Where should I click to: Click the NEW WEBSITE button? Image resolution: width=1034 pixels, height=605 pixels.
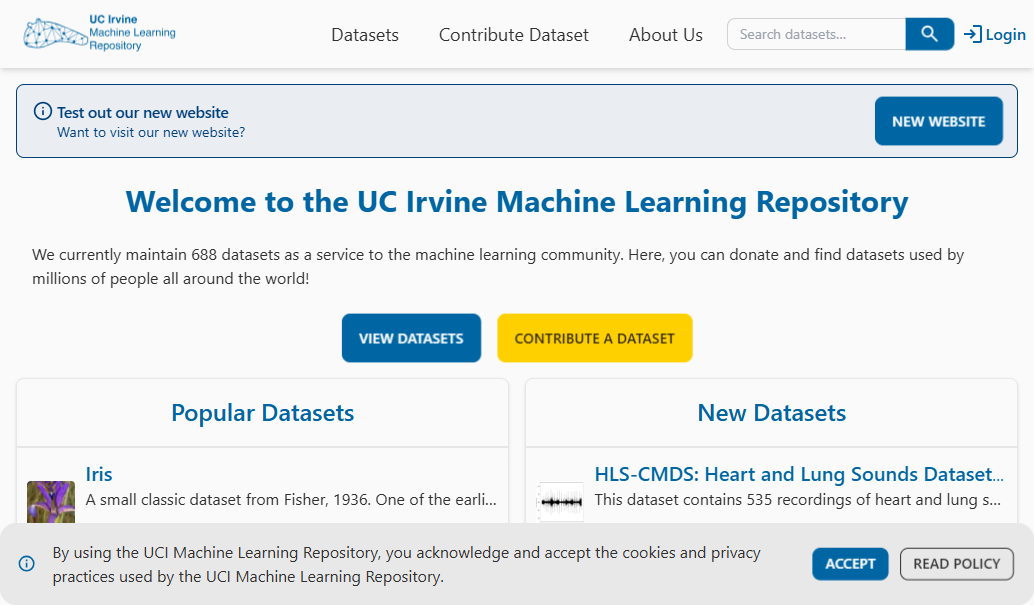(938, 120)
